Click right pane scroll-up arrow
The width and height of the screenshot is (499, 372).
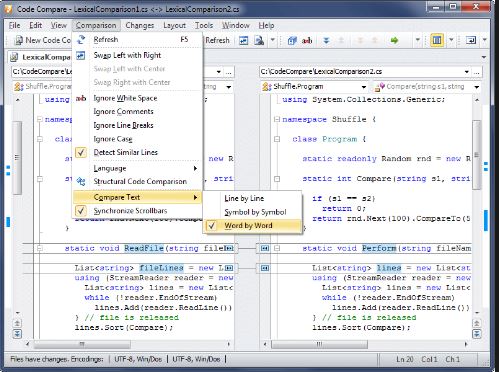pyautogui.click(x=477, y=100)
